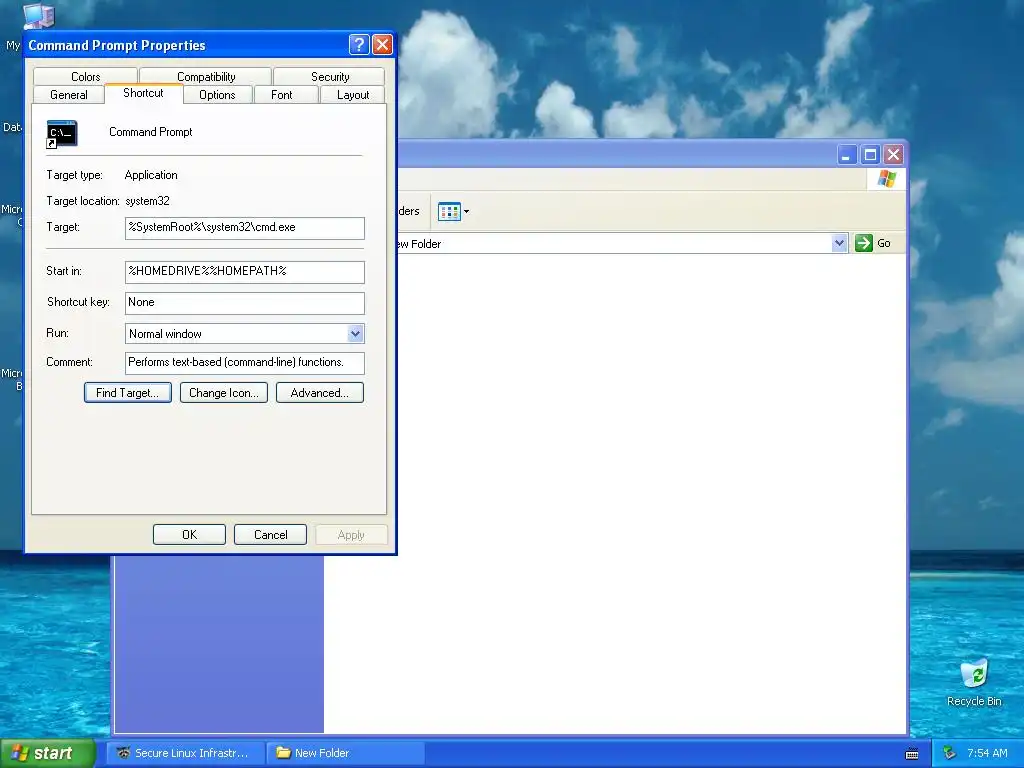Click the system tray network icon

pyautogui.click(x=949, y=753)
